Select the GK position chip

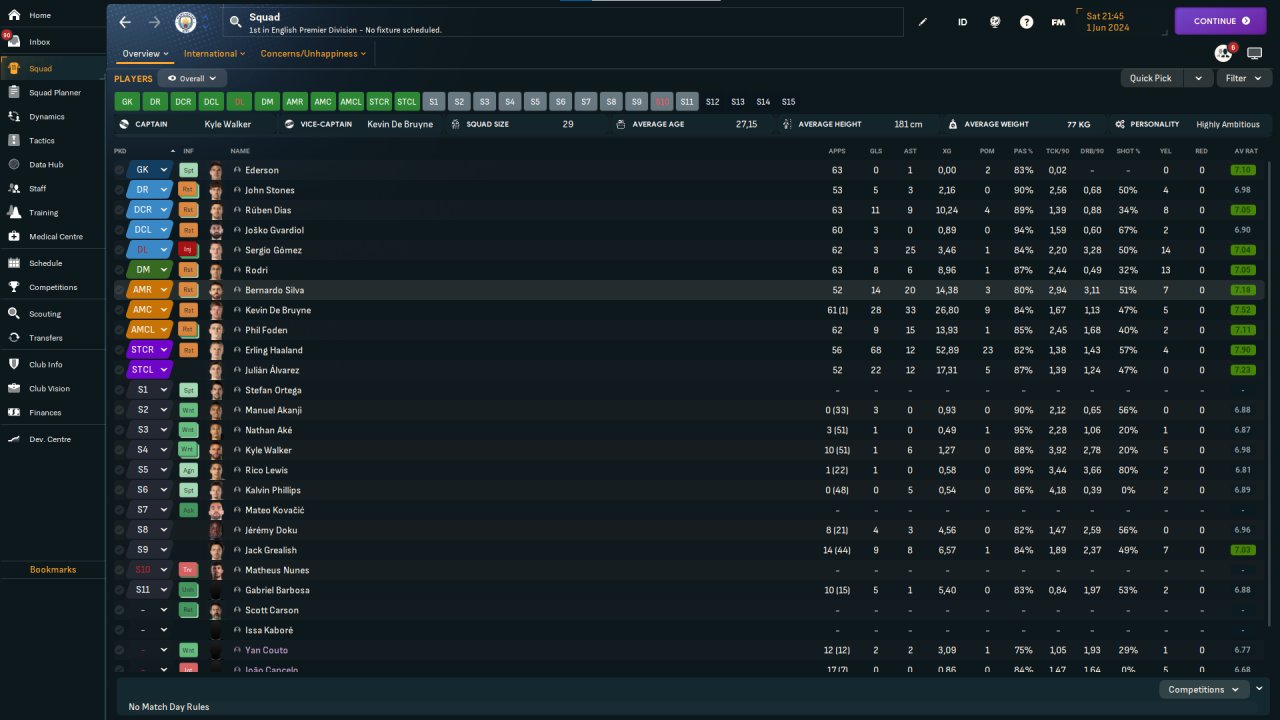click(127, 101)
